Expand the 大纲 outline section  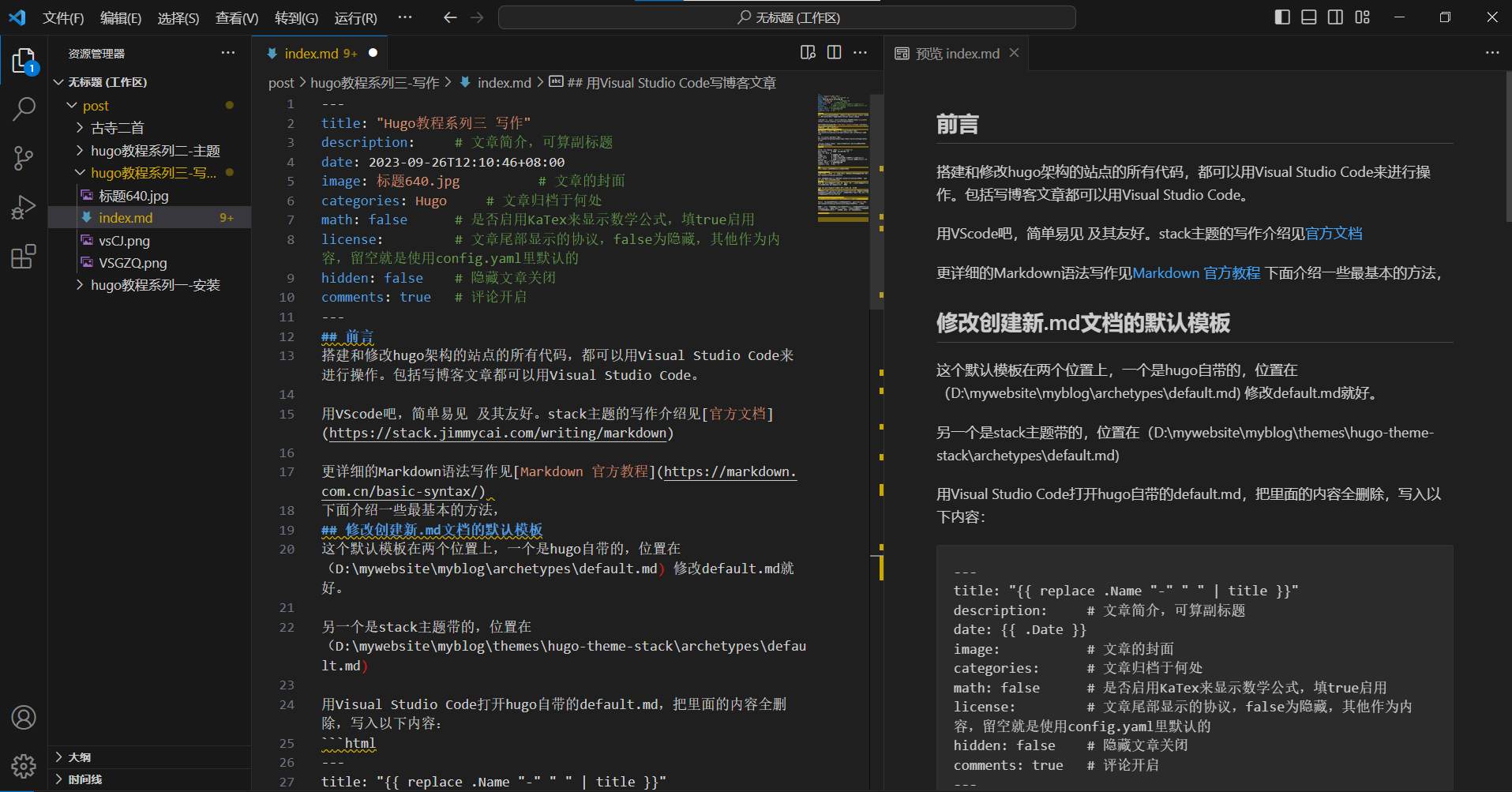click(x=79, y=757)
